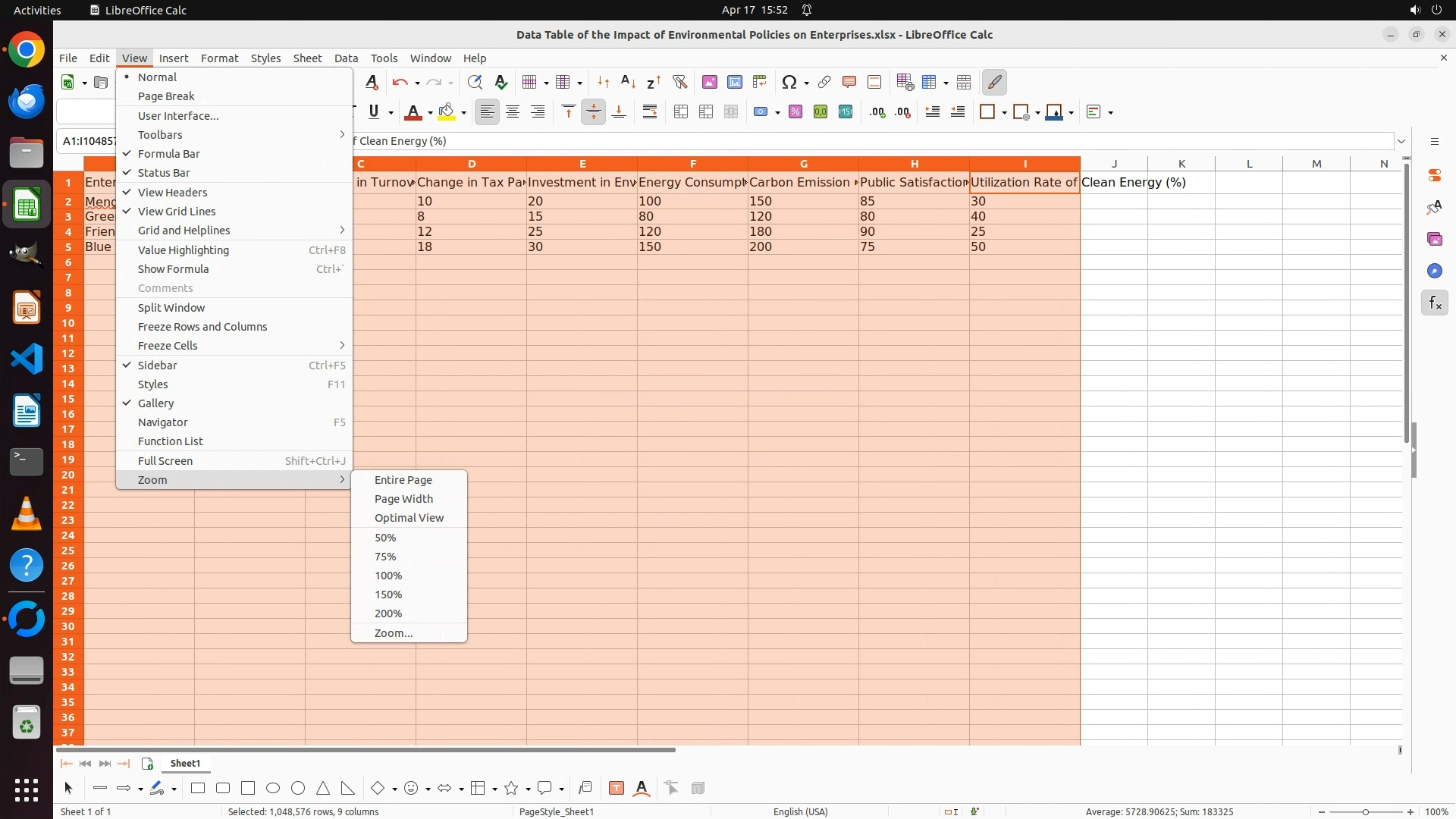The image size is (1456, 819).
Task: Click the Insert Special Character omega icon
Action: (789, 82)
